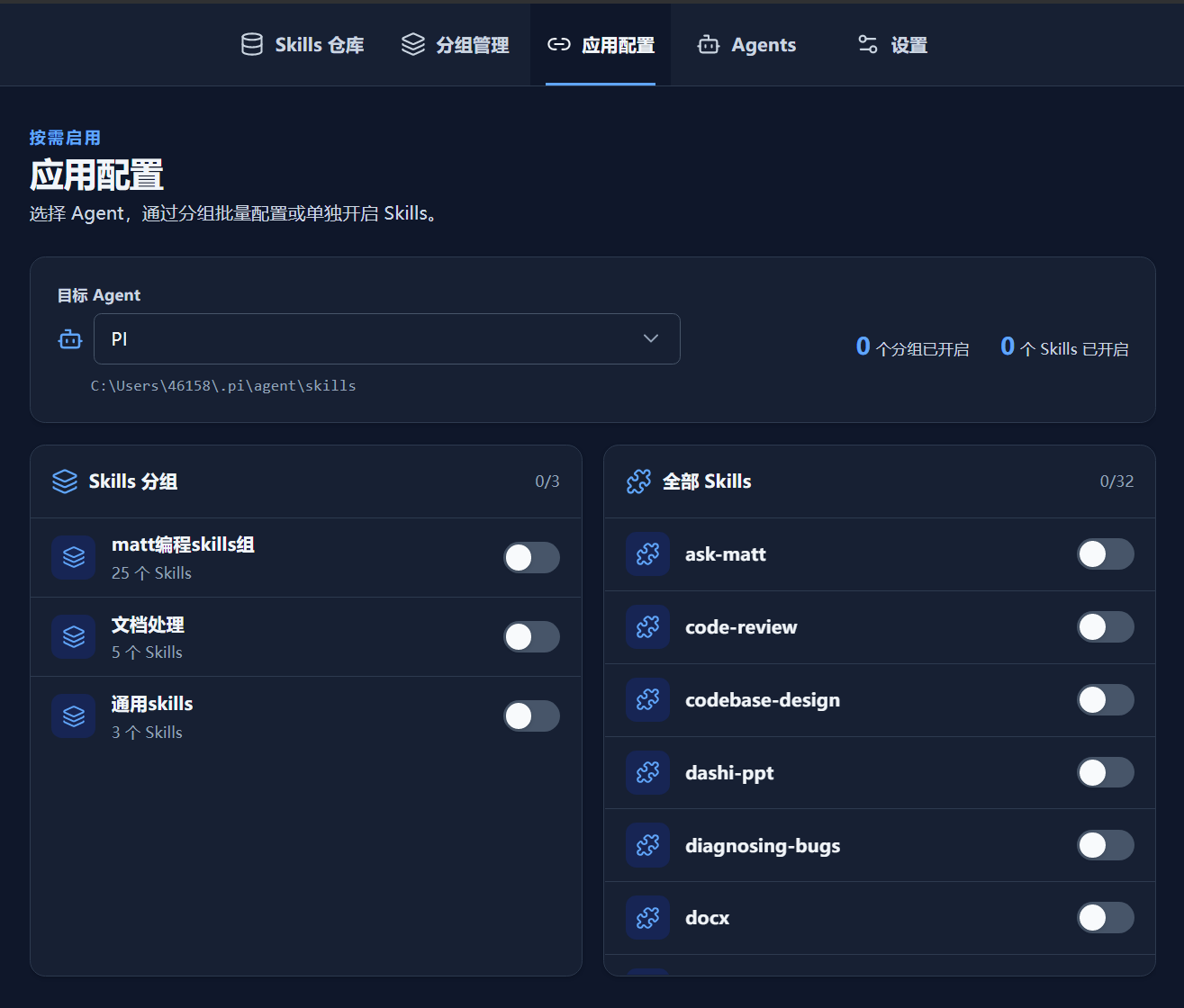
Task: Toggle the docx skill on
Action: click(x=1106, y=917)
